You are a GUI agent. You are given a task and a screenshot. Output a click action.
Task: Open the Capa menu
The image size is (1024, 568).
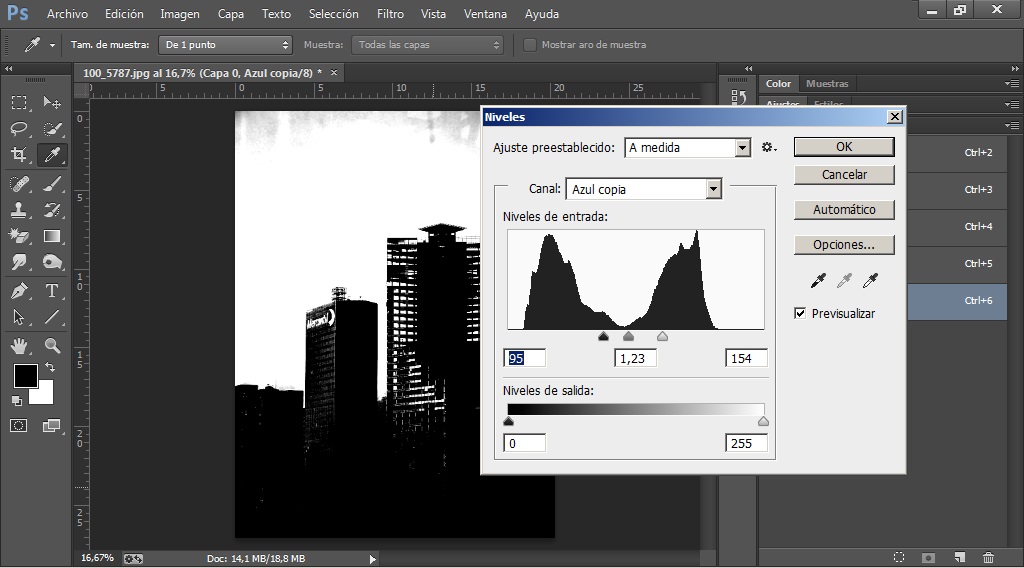231,14
